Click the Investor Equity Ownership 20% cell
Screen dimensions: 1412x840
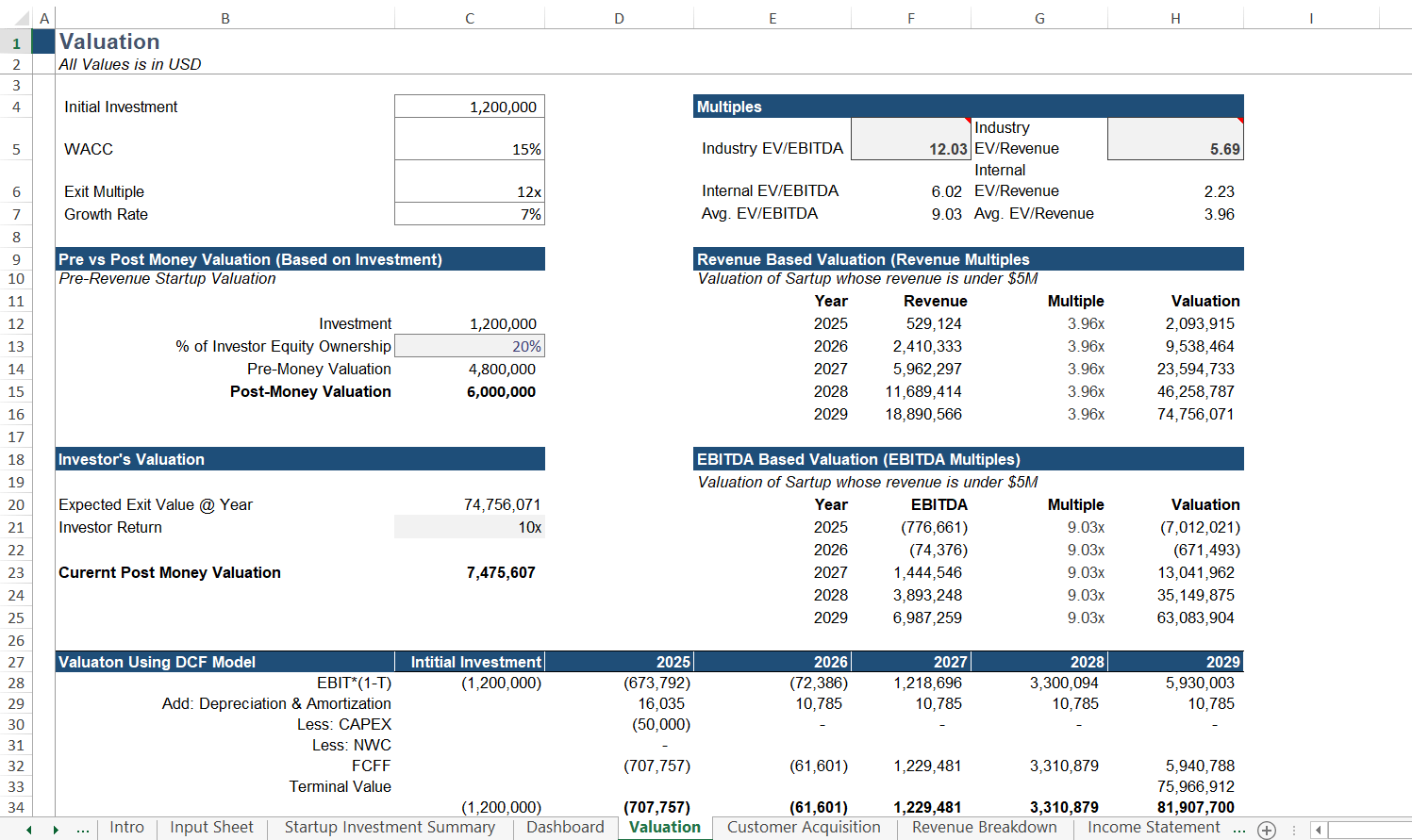click(470, 347)
